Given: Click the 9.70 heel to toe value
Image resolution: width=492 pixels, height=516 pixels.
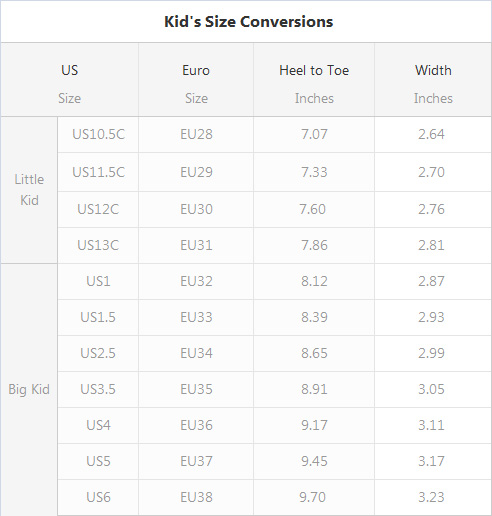Looking at the screenshot, I should pos(312,497).
